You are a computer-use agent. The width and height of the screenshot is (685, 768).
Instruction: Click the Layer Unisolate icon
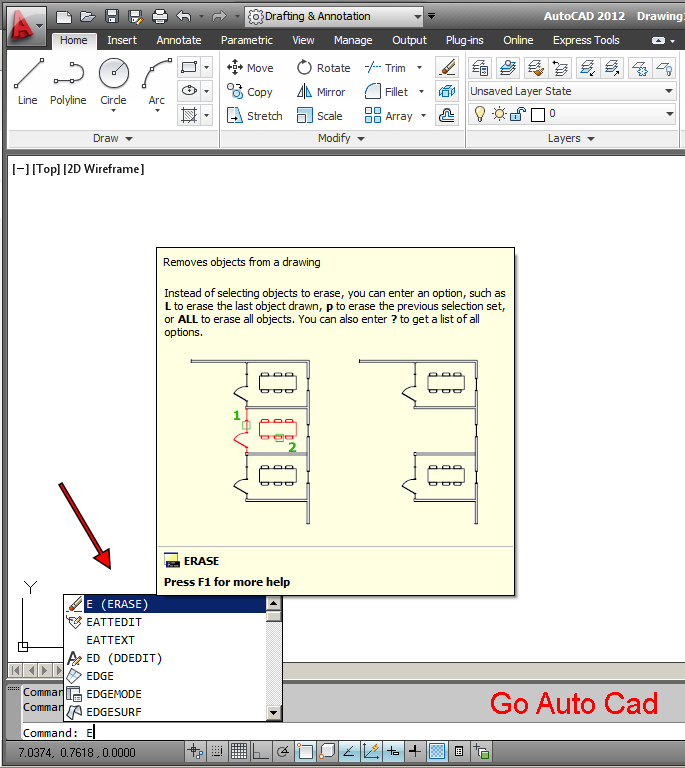click(x=612, y=68)
